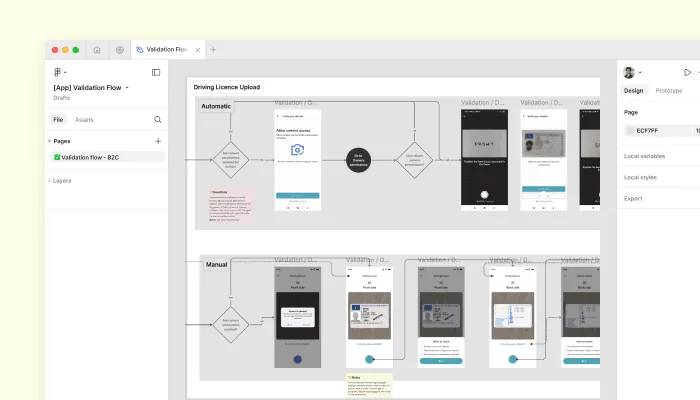Open a new tab with plus icon
Screen dimensions: 700x400
(213, 50)
